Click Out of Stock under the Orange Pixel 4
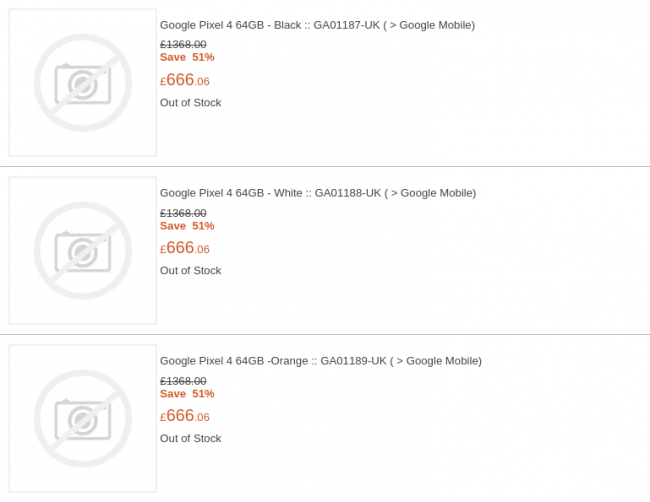Viewport: 650px width, 502px height. 190,439
